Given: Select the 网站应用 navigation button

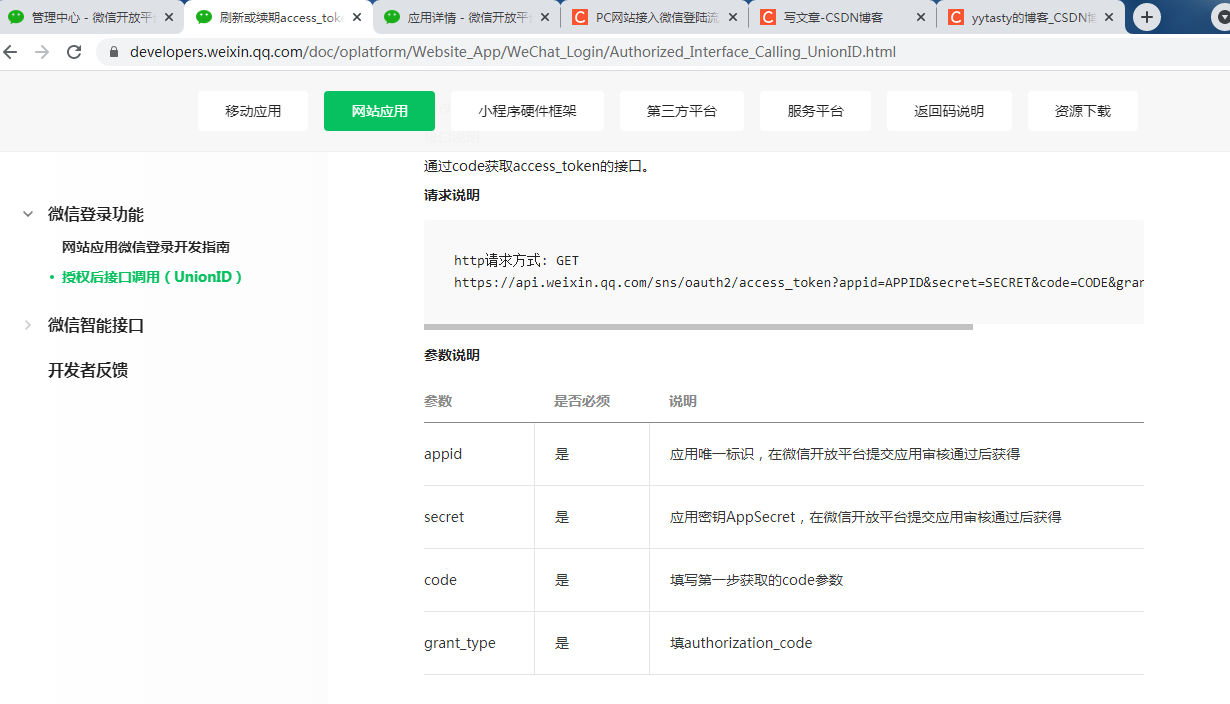Looking at the screenshot, I should tap(379, 111).
